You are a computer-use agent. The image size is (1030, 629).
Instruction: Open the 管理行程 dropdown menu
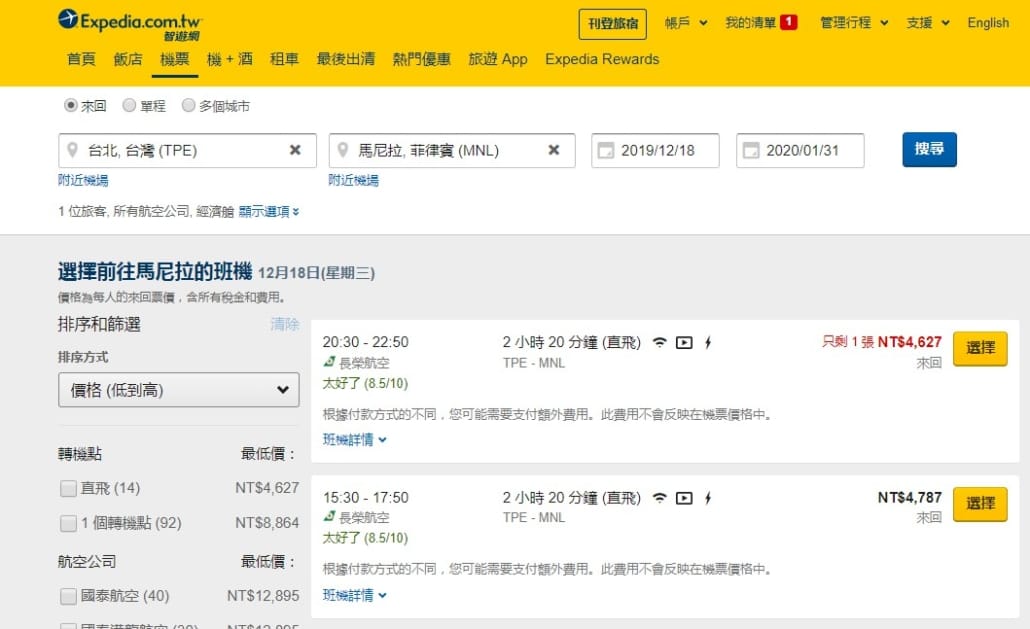pos(854,23)
